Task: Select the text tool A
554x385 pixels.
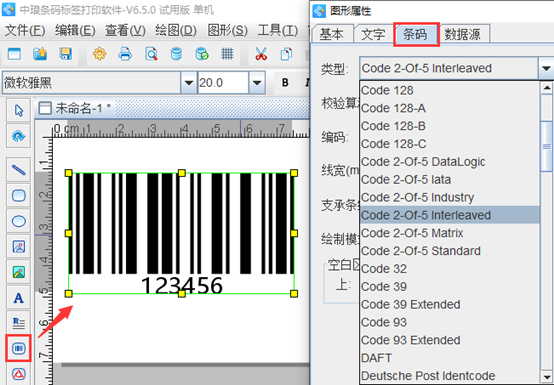Action: [x=19, y=298]
